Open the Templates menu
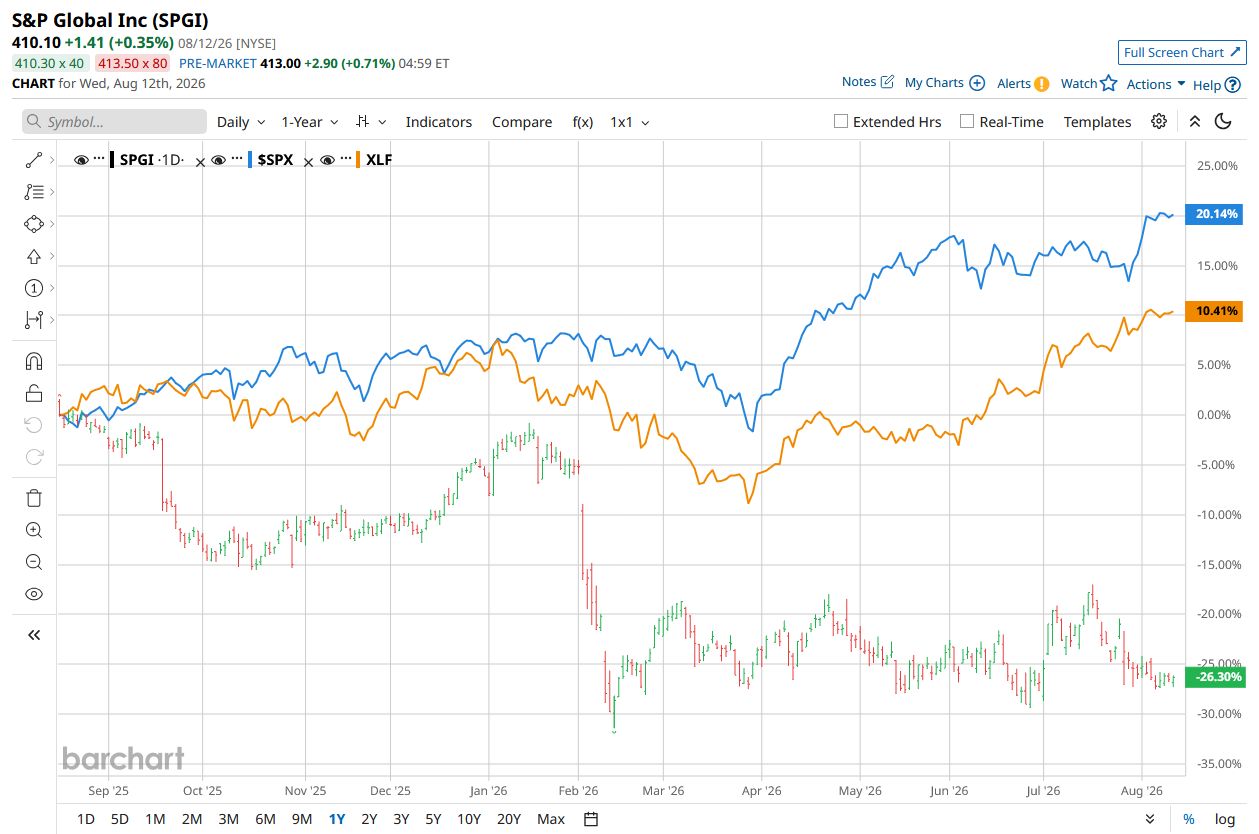This screenshot has width=1259, height=834. click(x=1097, y=121)
